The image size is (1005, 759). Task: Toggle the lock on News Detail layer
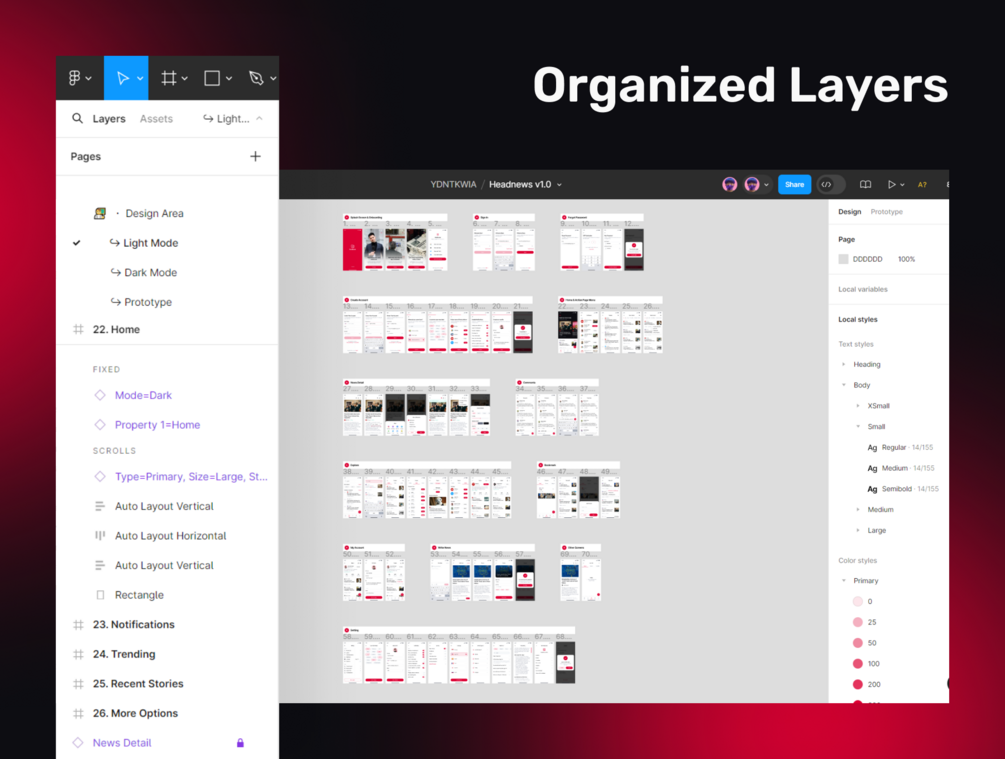point(240,743)
